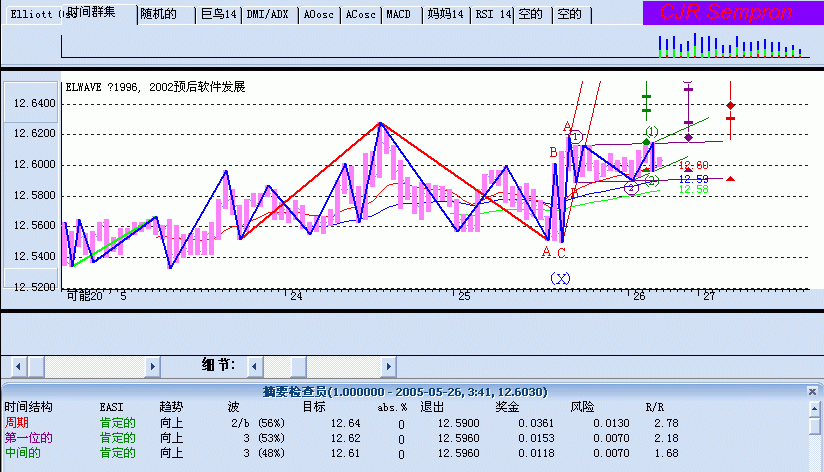Click the 退出 column header
The image size is (824, 472).
pyautogui.click(x=432, y=407)
